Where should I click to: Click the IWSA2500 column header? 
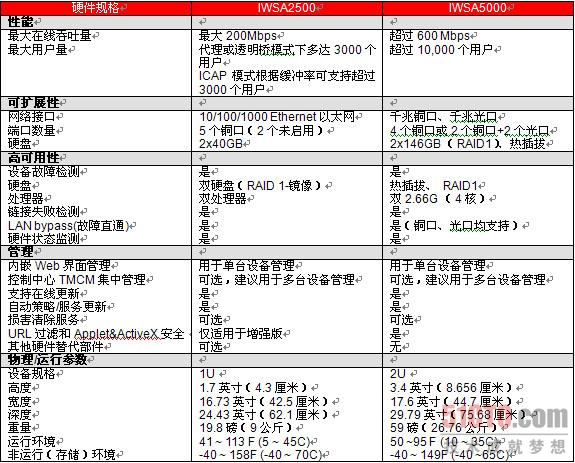coord(286,8)
